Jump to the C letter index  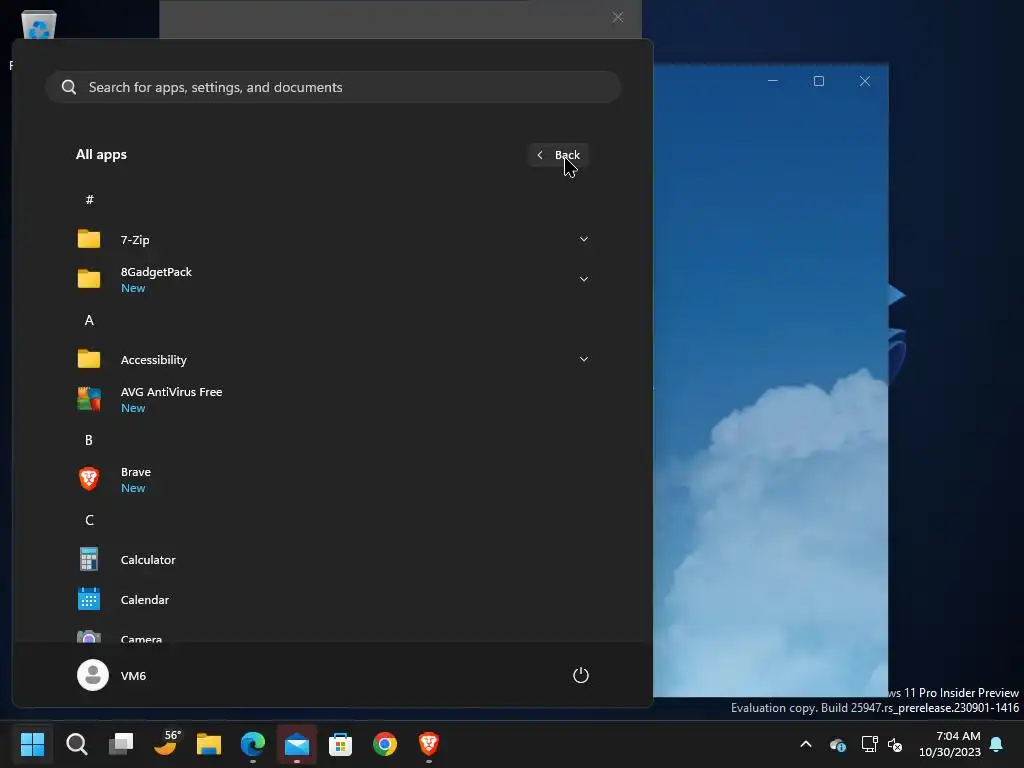pyautogui.click(x=89, y=520)
